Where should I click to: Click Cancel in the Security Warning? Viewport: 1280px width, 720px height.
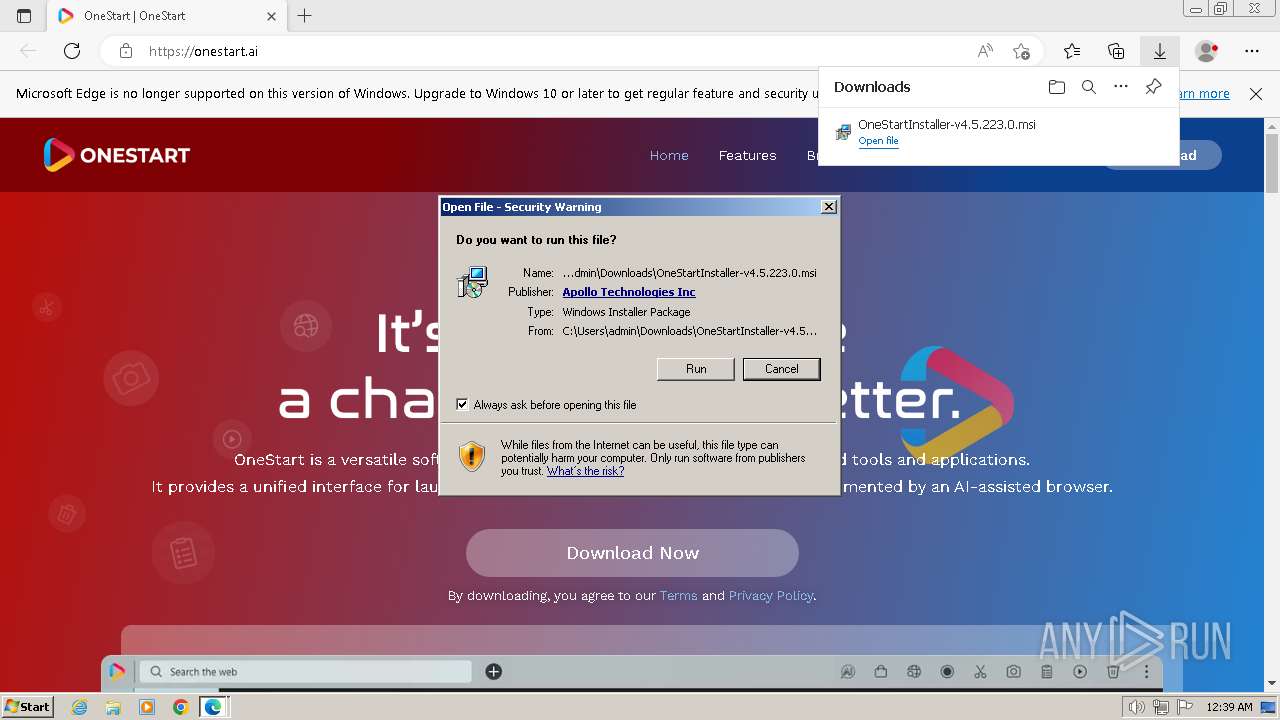[781, 369]
